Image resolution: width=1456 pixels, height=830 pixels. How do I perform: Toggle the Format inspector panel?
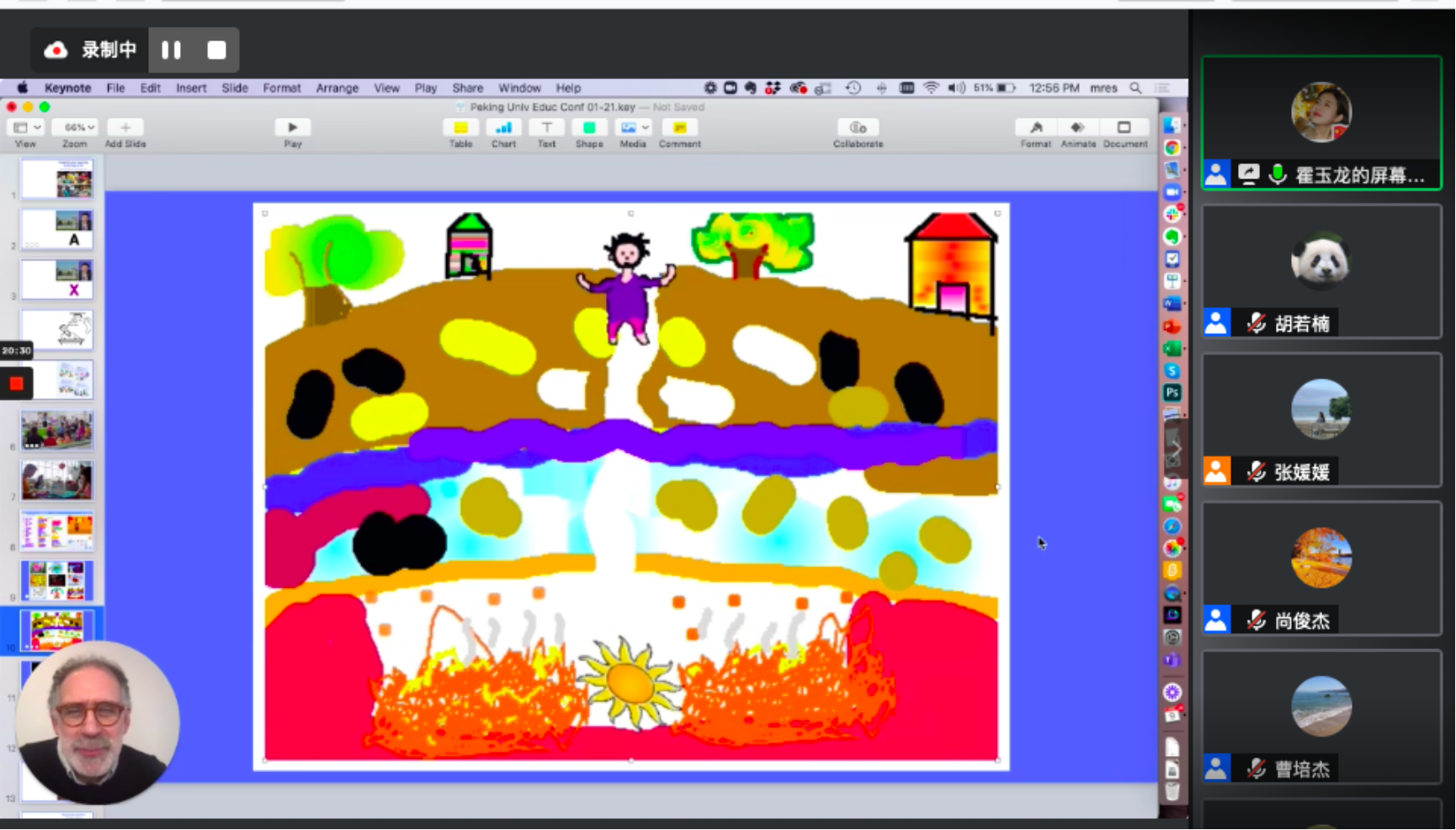(1036, 128)
